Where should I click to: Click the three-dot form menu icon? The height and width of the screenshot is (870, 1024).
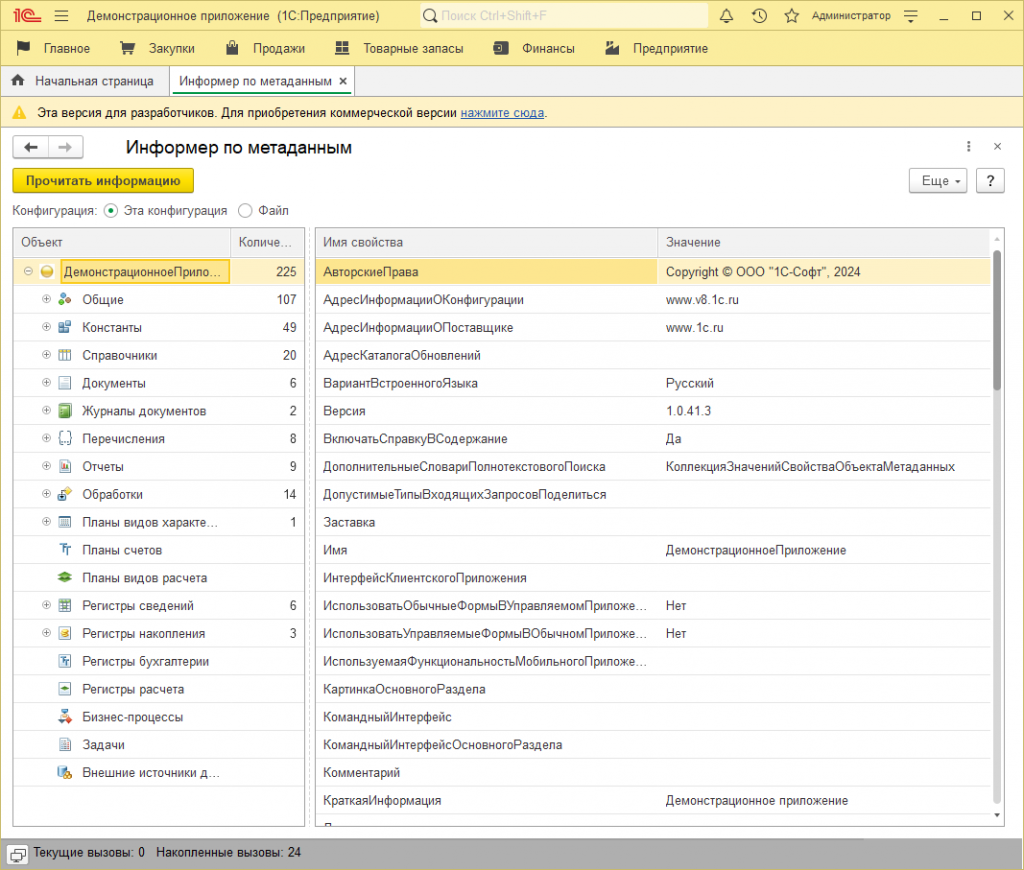tap(968, 147)
